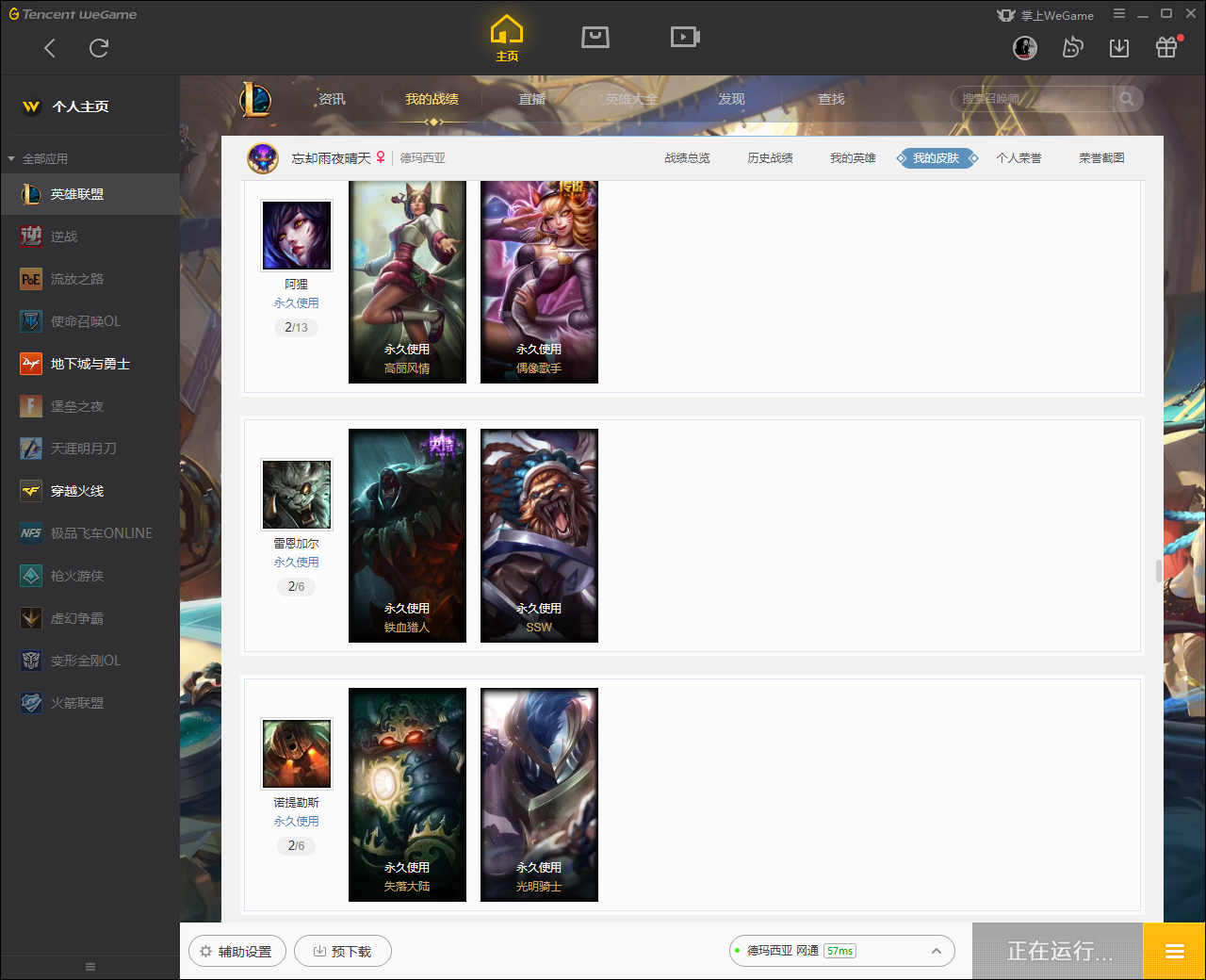Click the League of Legends logo
The height and width of the screenshot is (980, 1206).
coord(254,99)
